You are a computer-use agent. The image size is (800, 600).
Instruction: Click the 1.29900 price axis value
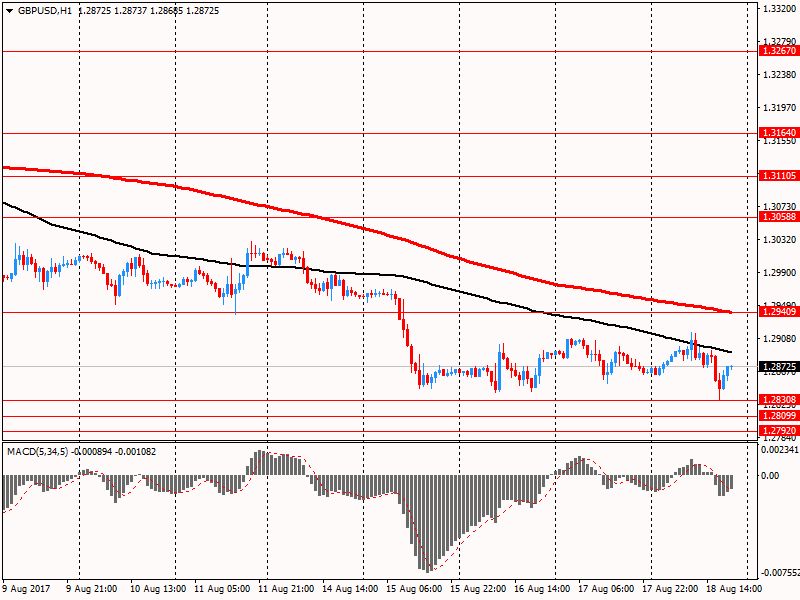pos(780,272)
